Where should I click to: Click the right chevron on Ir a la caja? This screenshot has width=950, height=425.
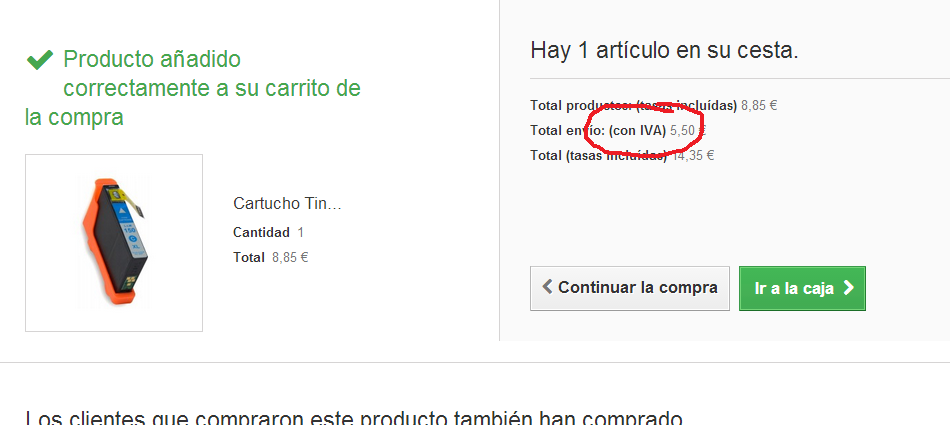coord(848,288)
